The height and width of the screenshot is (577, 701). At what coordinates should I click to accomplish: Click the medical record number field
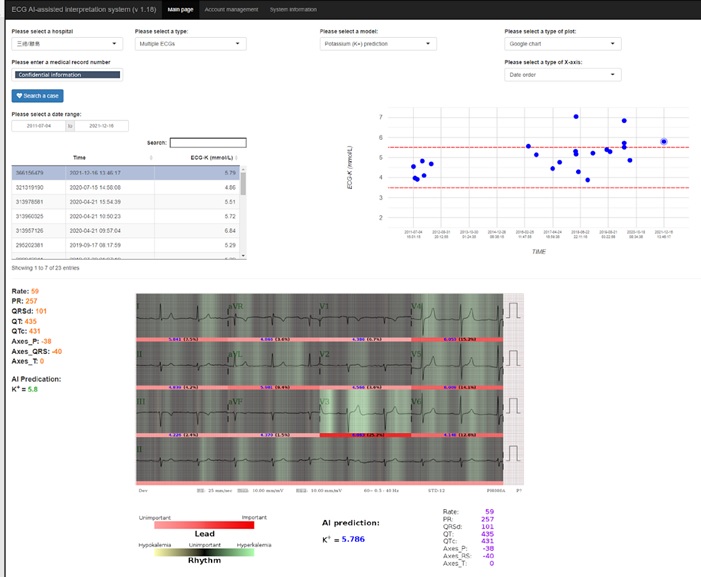[66, 75]
